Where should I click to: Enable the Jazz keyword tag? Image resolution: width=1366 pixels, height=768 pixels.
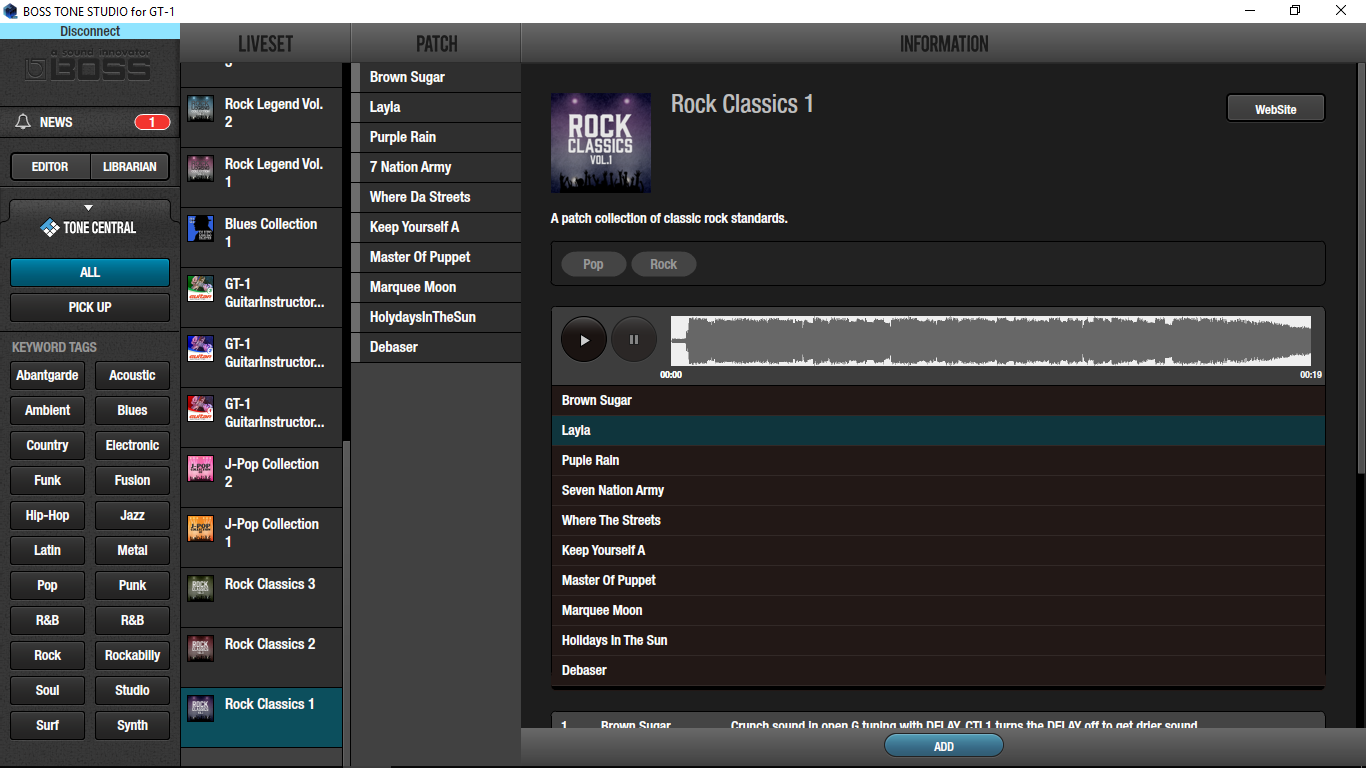tap(132, 516)
